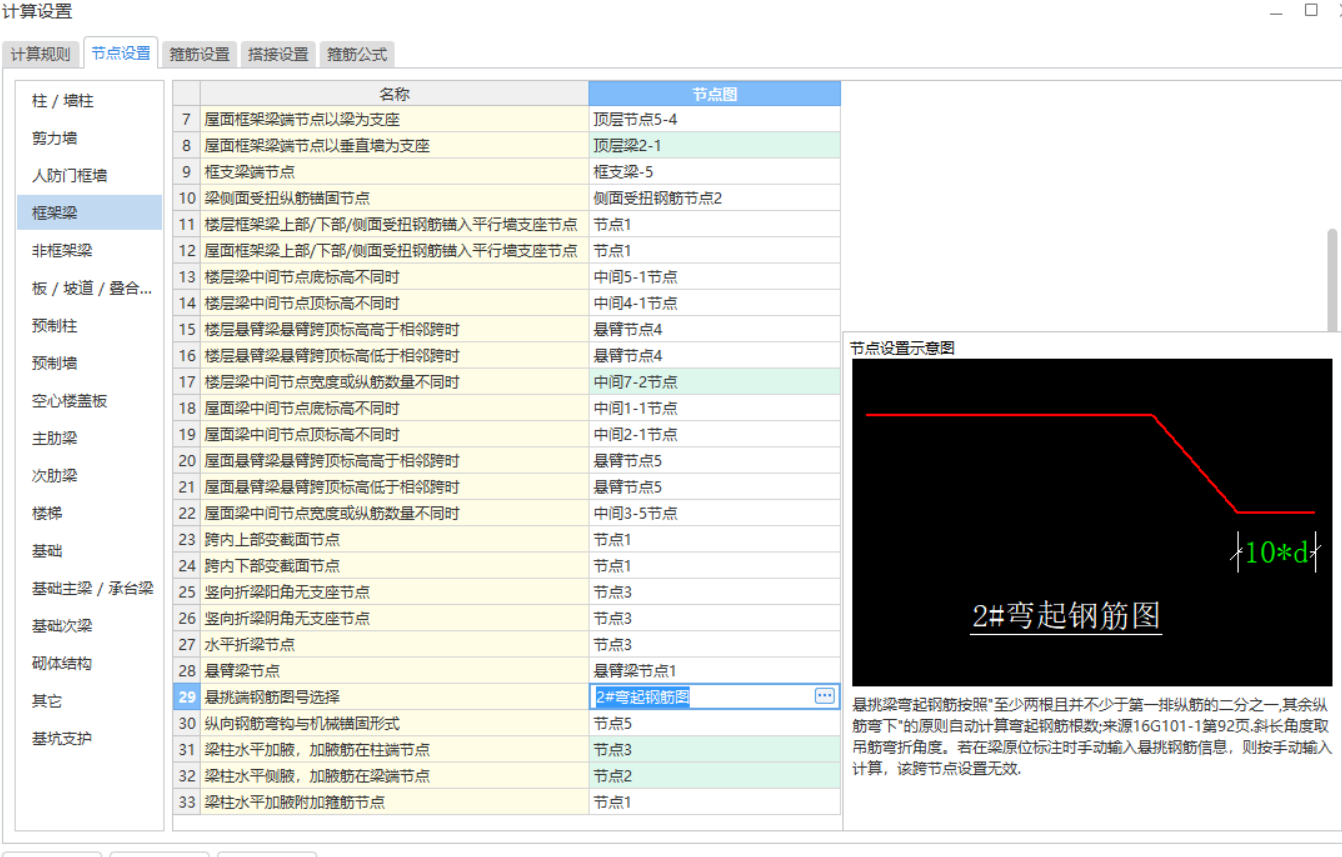The height and width of the screenshot is (857, 1342).
Task: Select cell 中间2-1节点
Action: tap(714, 434)
